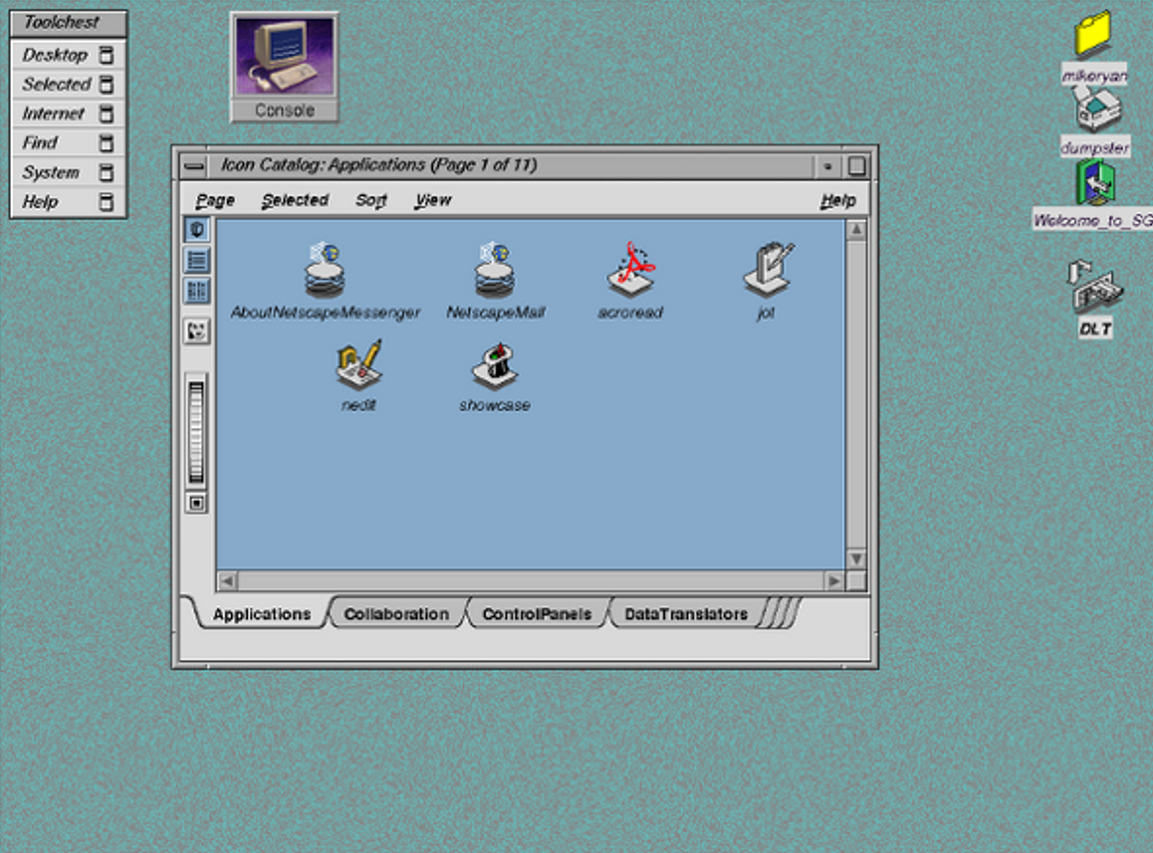The width and height of the screenshot is (1153, 853).
Task: Open the Sort menu
Action: (371, 199)
